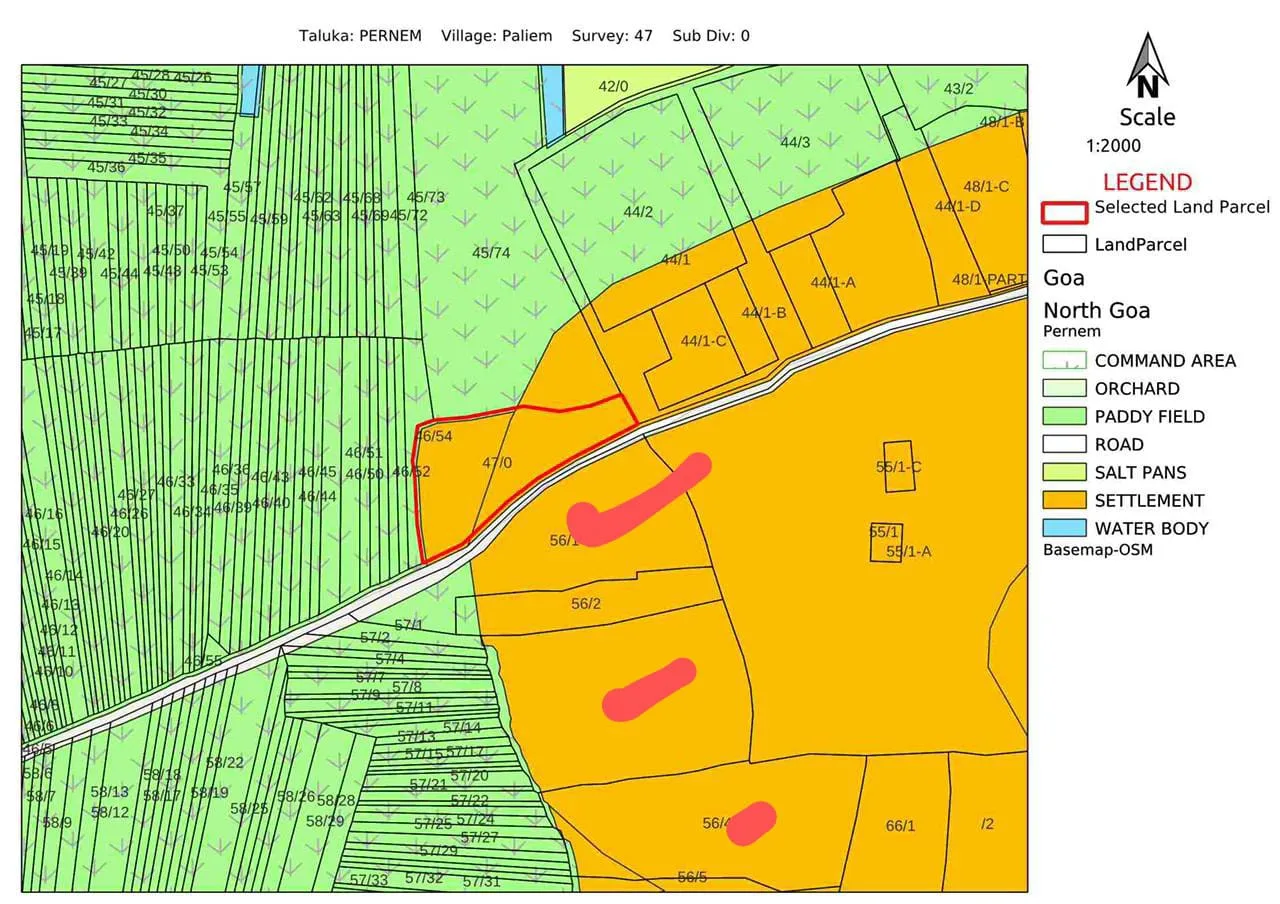Select the blue WATER BODY legend swatch
The height and width of the screenshot is (904, 1280).
click(1064, 529)
